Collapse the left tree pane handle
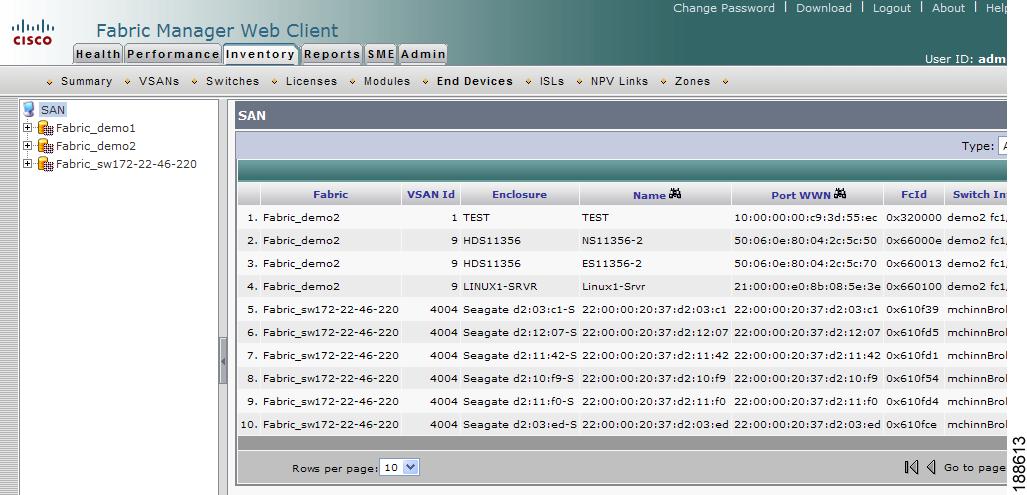The image size is (1027, 495). pos(223,361)
